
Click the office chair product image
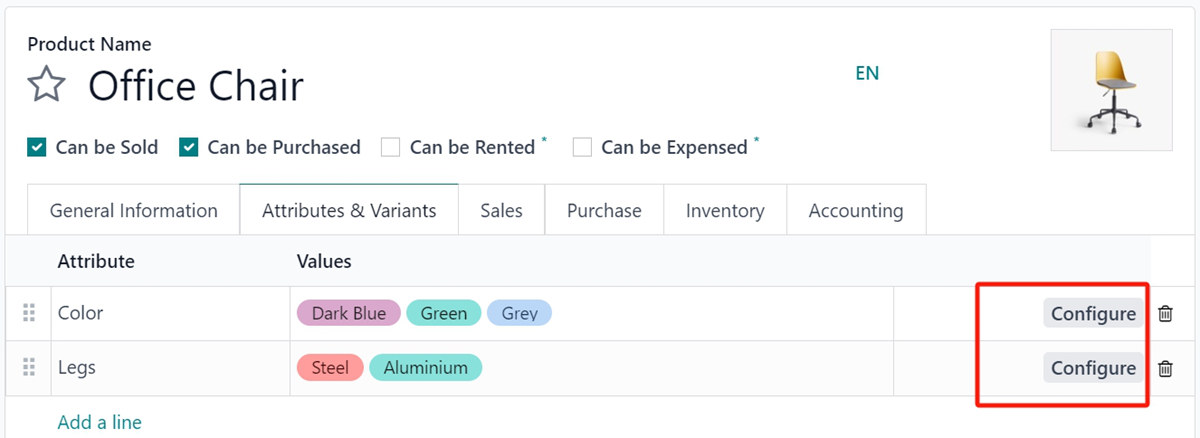click(x=1111, y=90)
